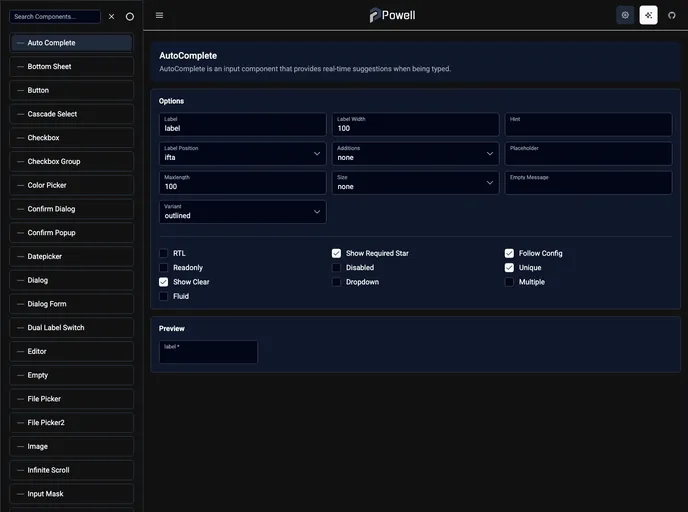Uncheck the Follow Config checkbox
688x512 pixels.
click(x=509, y=253)
